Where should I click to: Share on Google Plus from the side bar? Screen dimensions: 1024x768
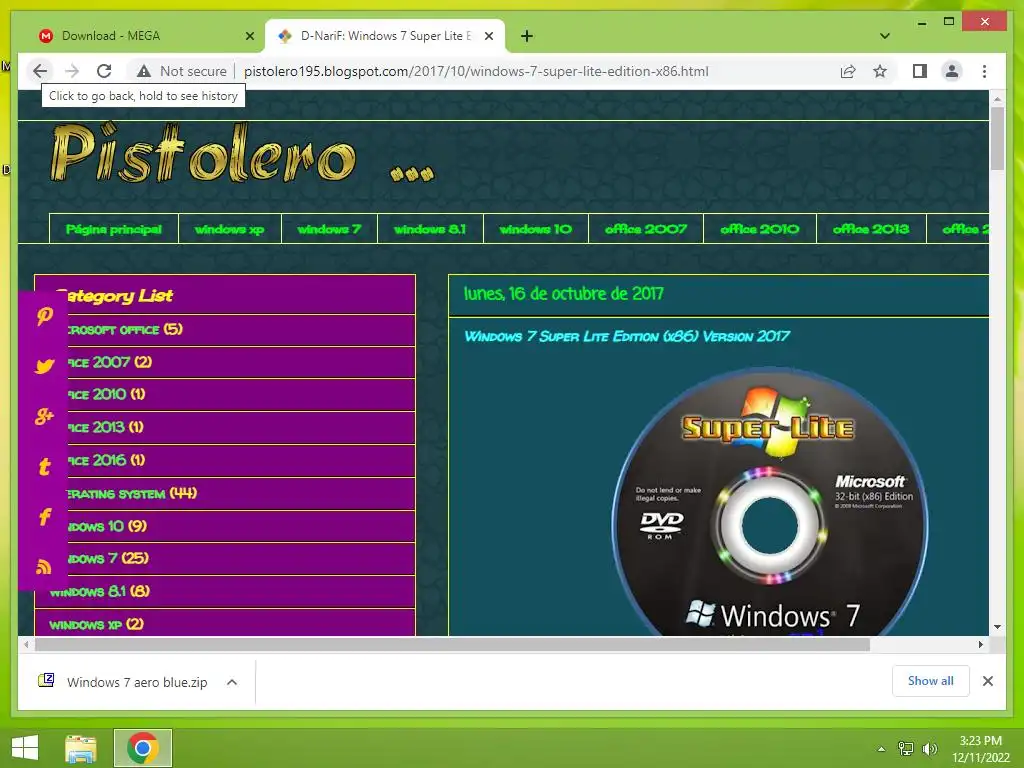44,416
